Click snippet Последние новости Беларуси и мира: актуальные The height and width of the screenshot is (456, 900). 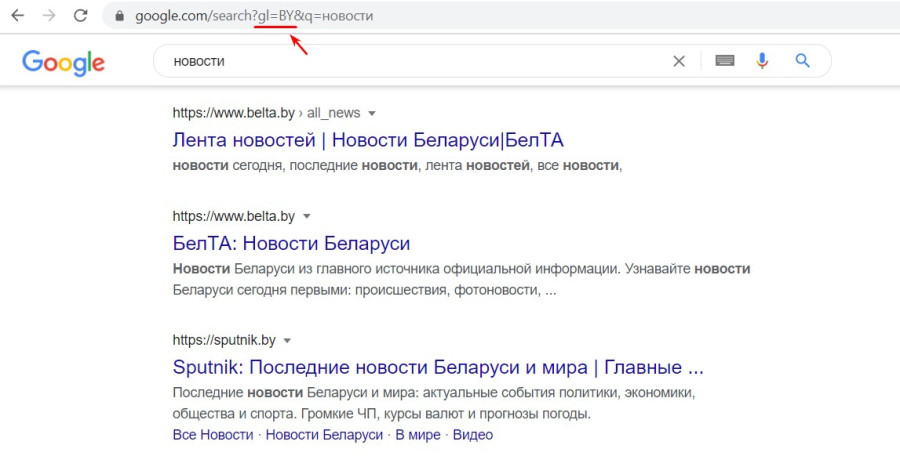tap(434, 403)
